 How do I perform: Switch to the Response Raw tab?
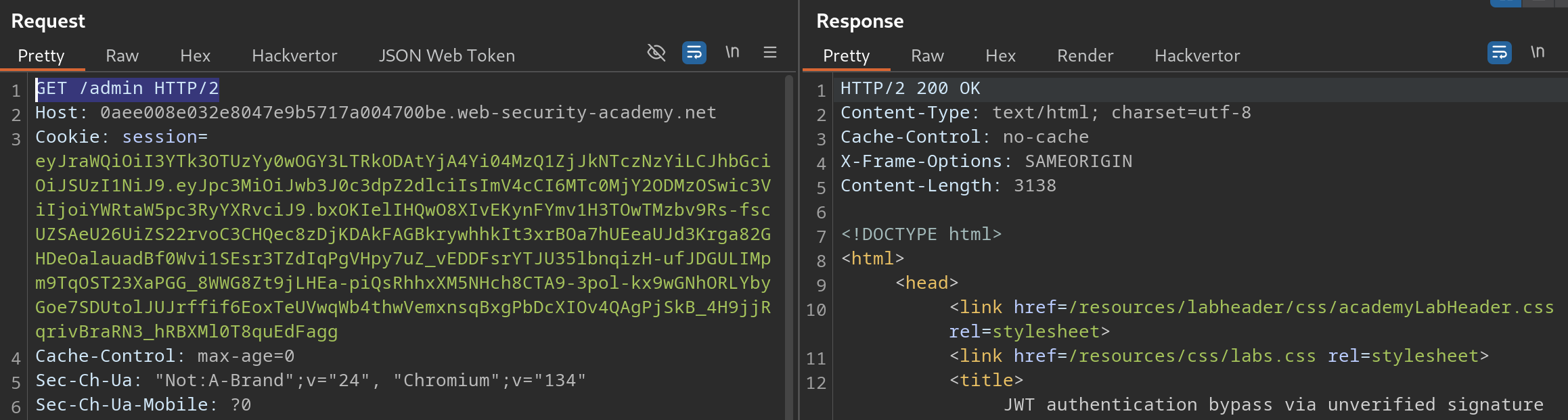[x=927, y=55]
